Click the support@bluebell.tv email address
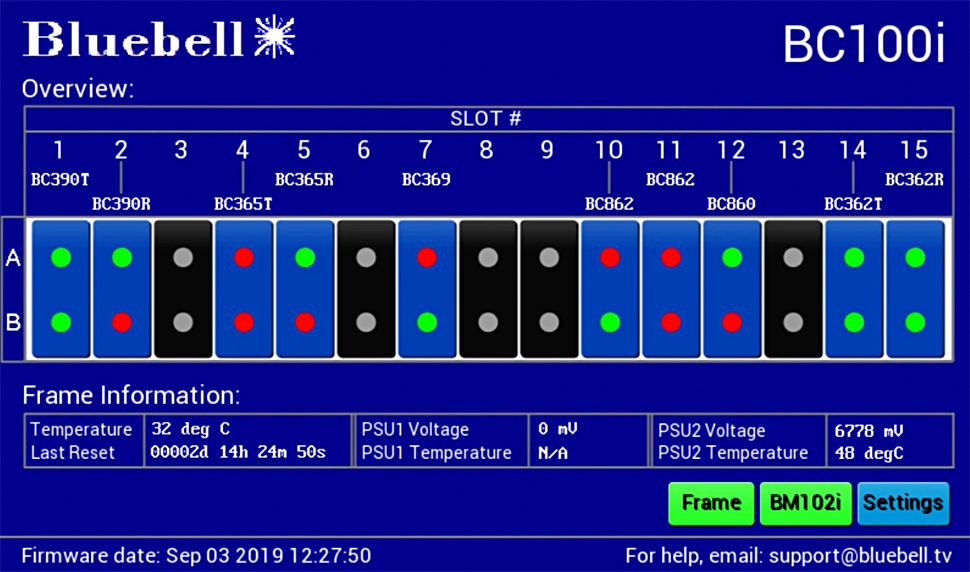The width and height of the screenshot is (970, 572). click(x=860, y=555)
